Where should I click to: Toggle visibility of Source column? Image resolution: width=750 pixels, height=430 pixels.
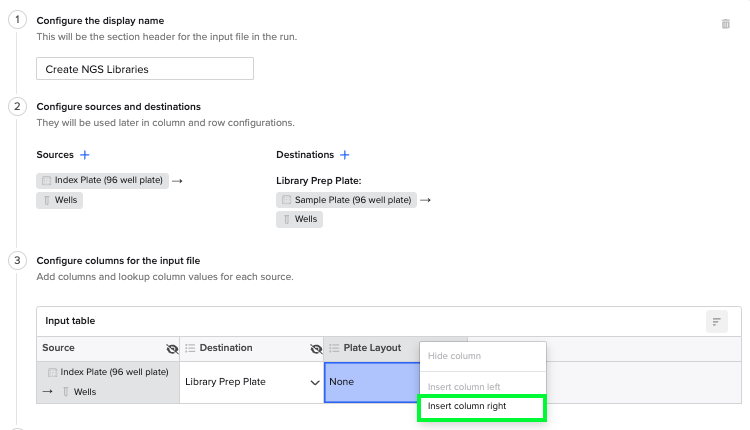coord(172,349)
